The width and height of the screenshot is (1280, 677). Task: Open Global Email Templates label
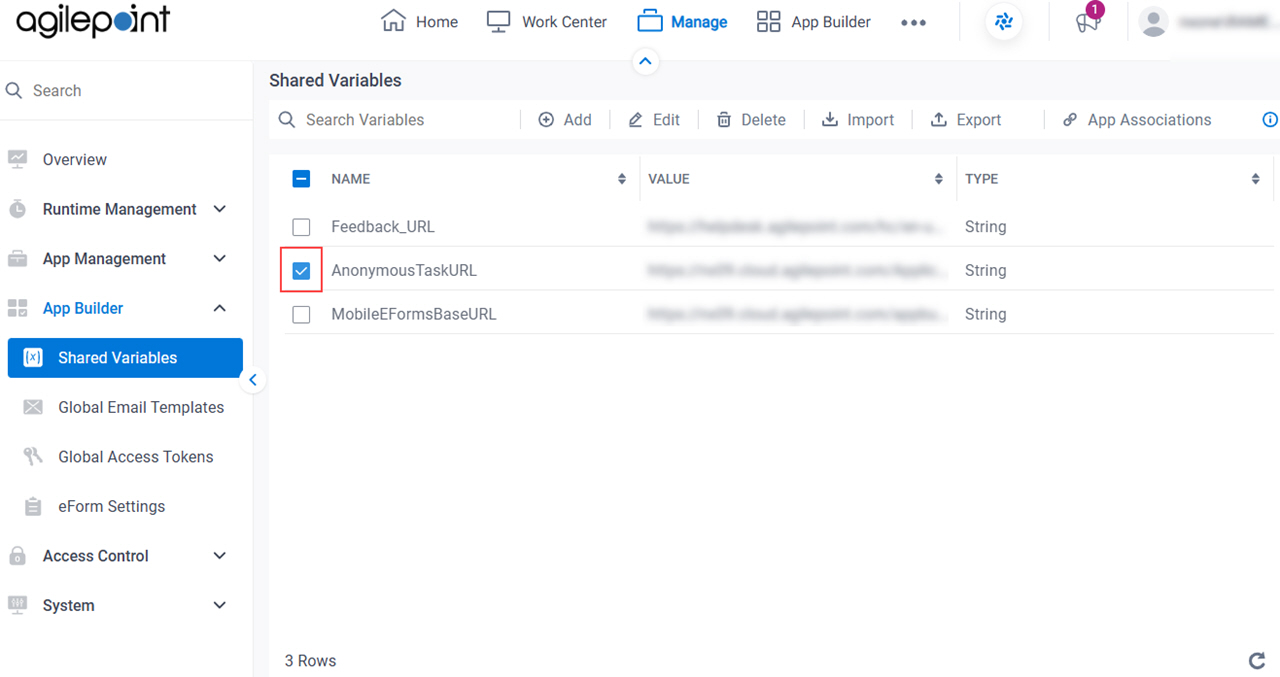tap(141, 407)
